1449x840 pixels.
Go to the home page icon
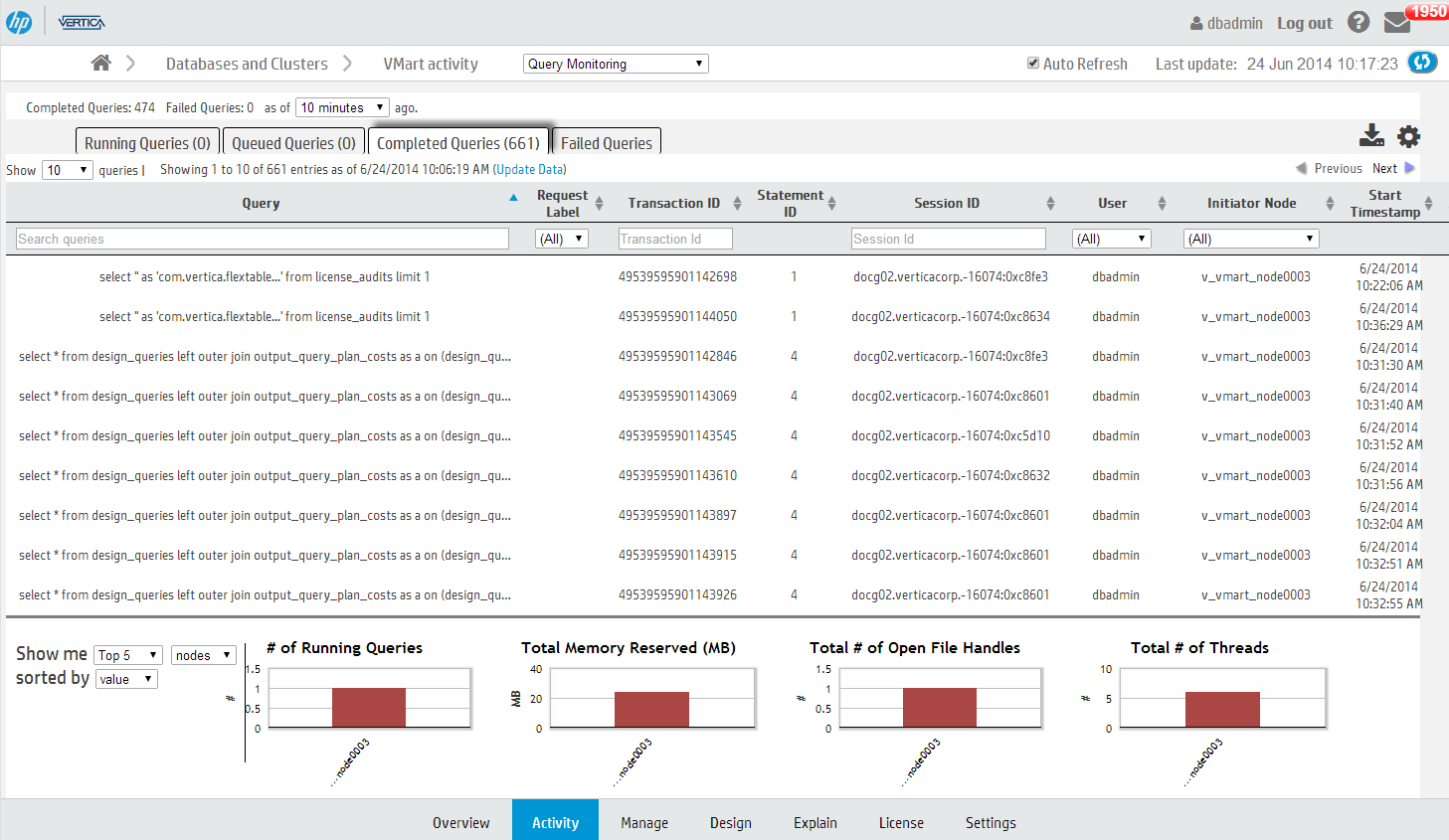coord(100,63)
